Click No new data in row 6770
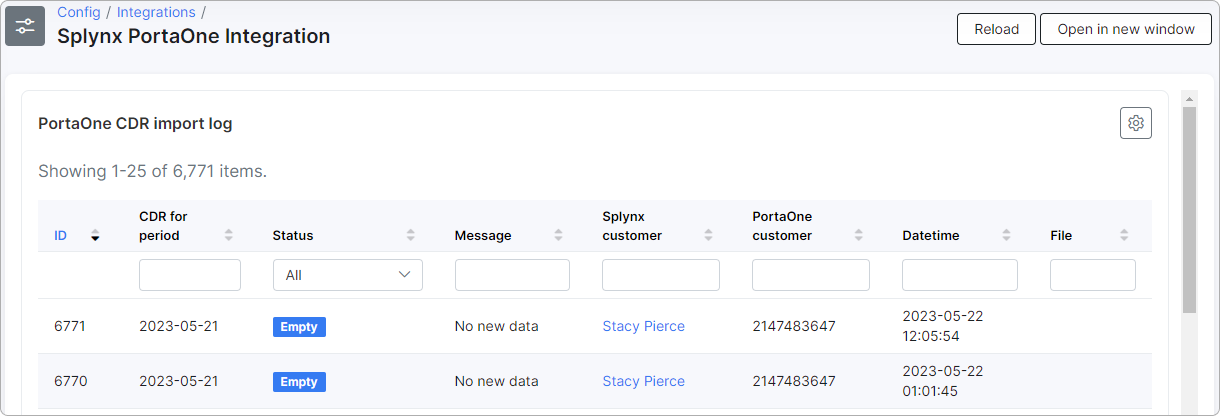Screen dimensions: 1220x416 496,381
